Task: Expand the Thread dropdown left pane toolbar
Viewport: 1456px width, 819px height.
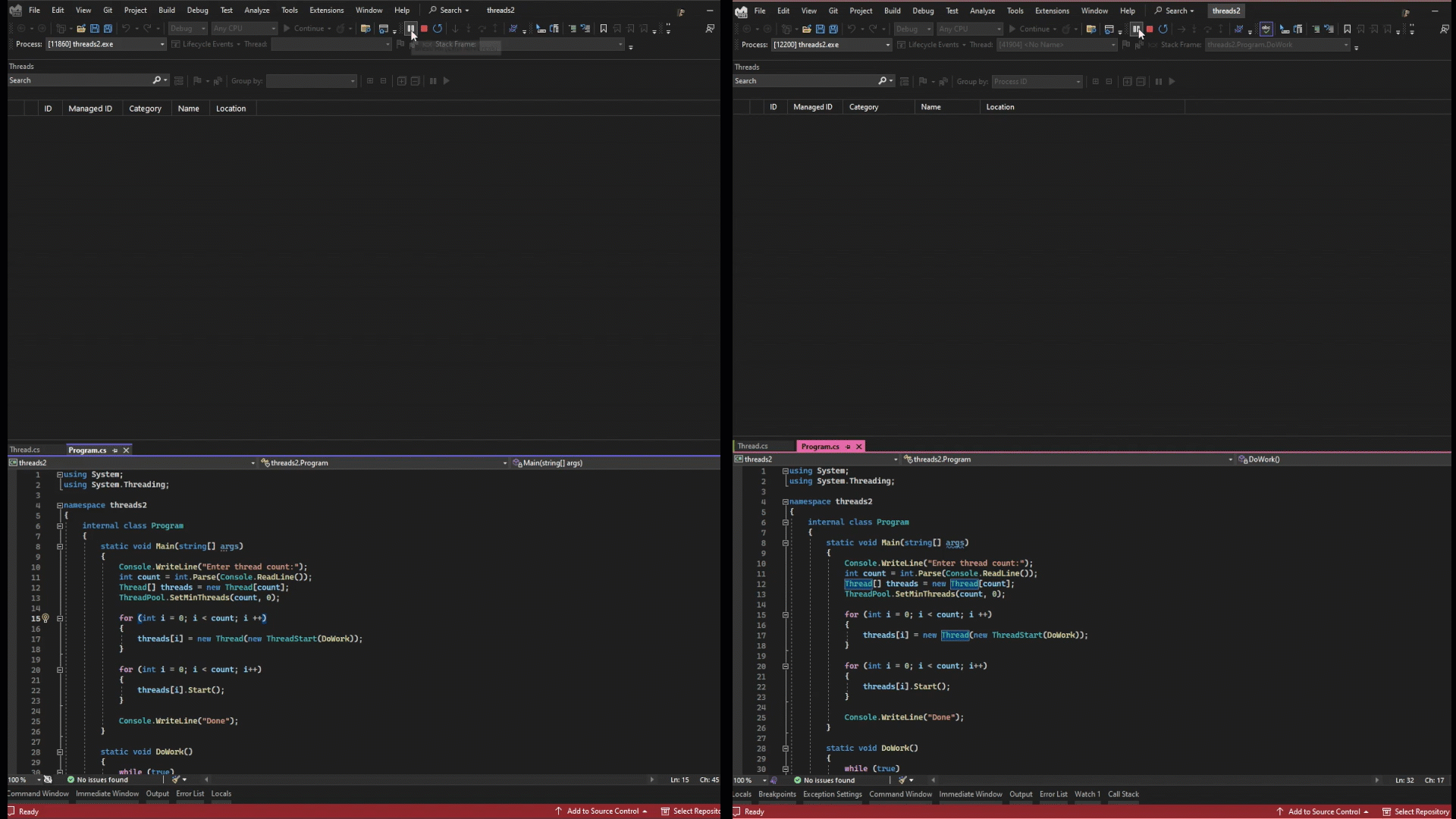Action: (389, 44)
